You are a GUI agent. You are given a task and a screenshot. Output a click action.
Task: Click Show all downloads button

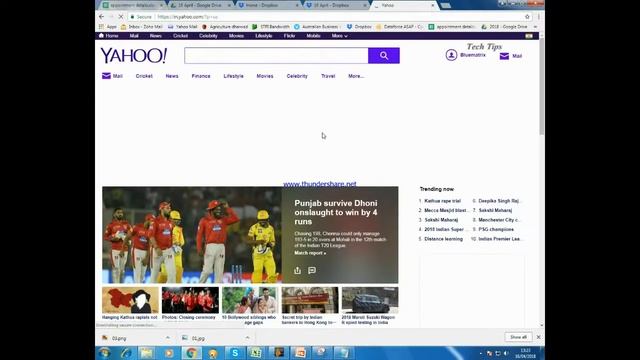518,337
